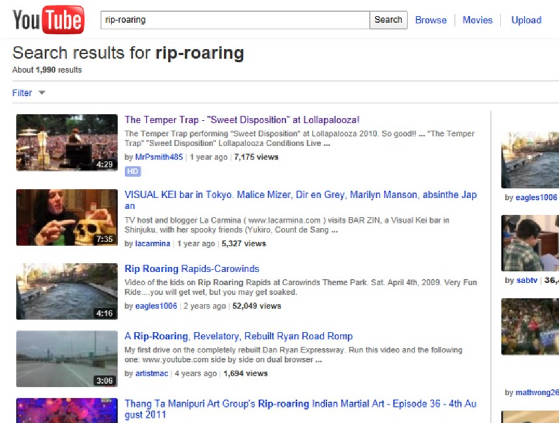560x424 pixels.
Task: Open The Temper Trap video thumbnail
Action: click(67, 143)
